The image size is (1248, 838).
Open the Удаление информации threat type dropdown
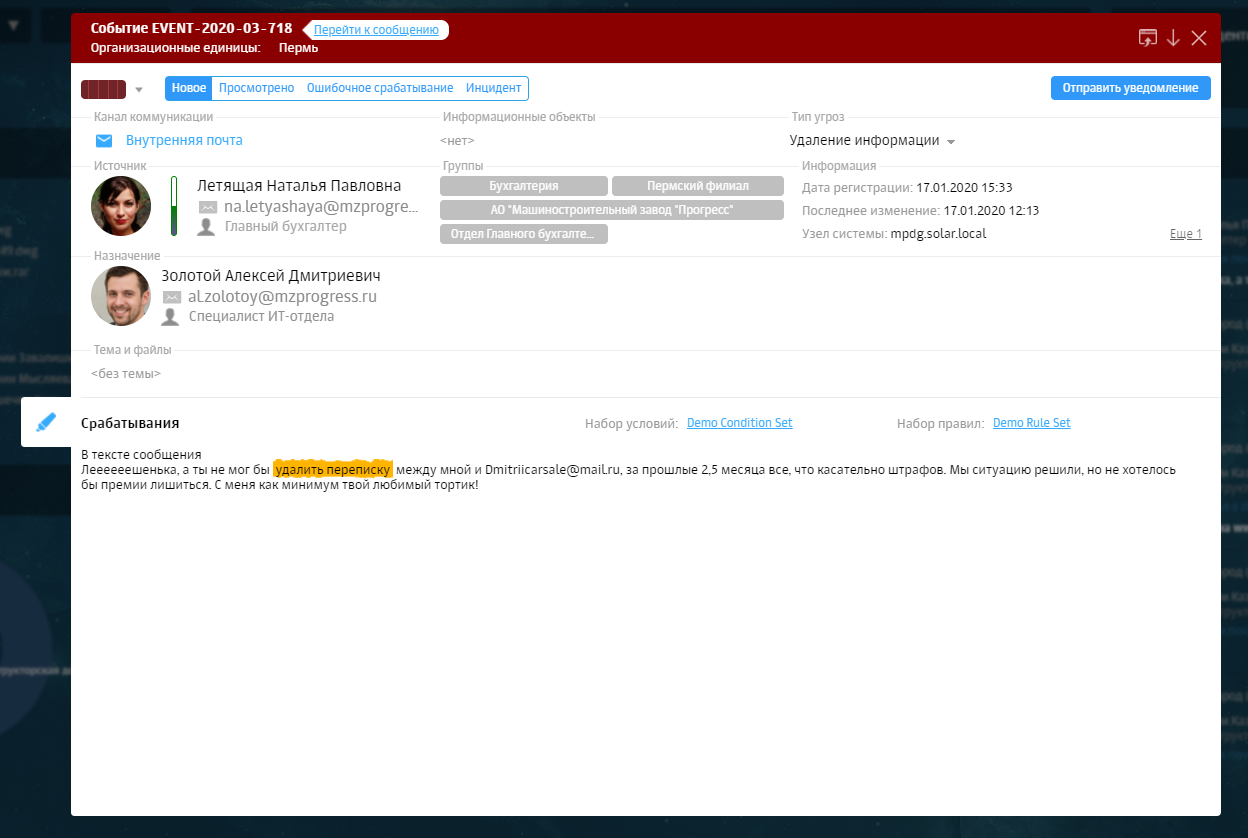951,141
